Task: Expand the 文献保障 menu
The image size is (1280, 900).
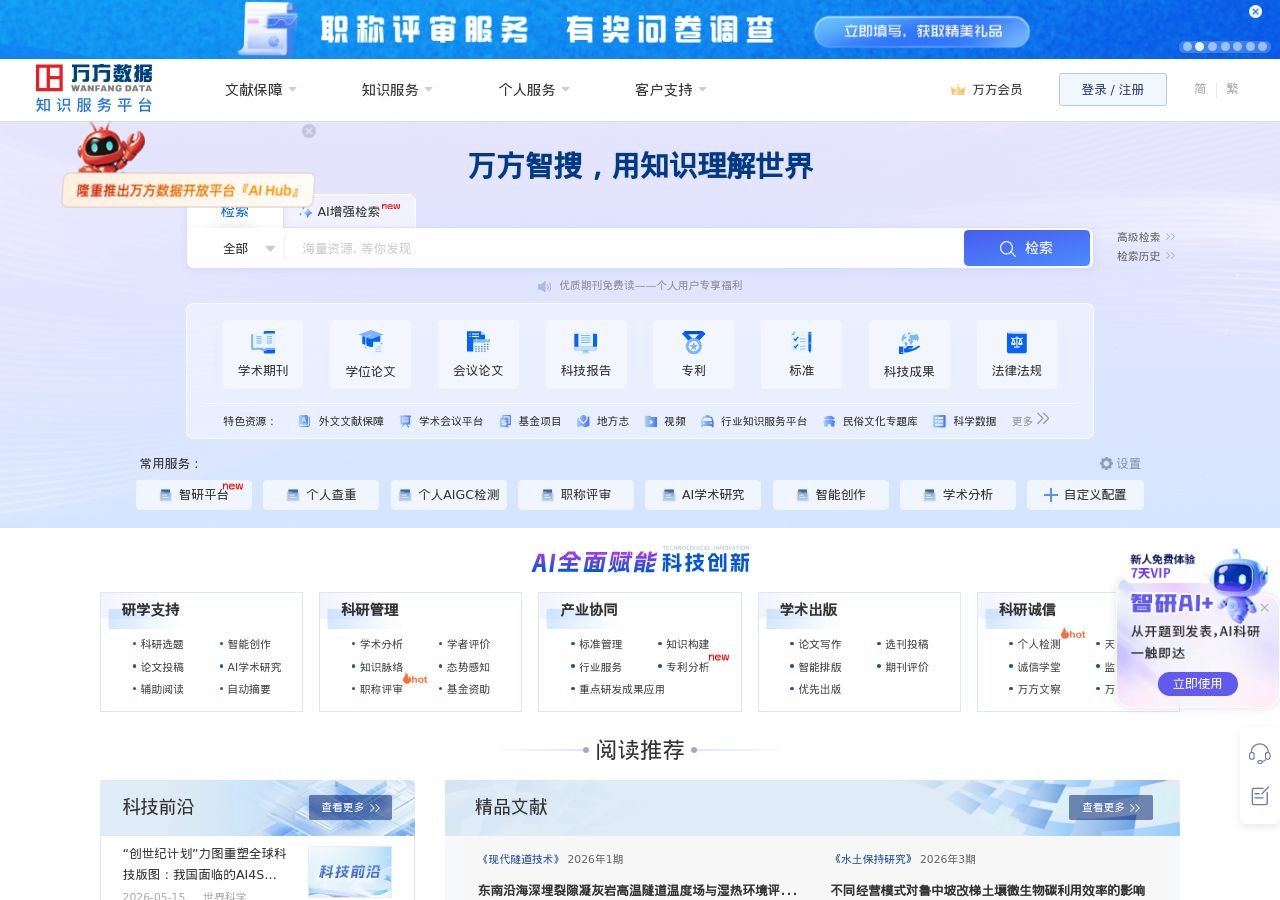Action: 261,90
